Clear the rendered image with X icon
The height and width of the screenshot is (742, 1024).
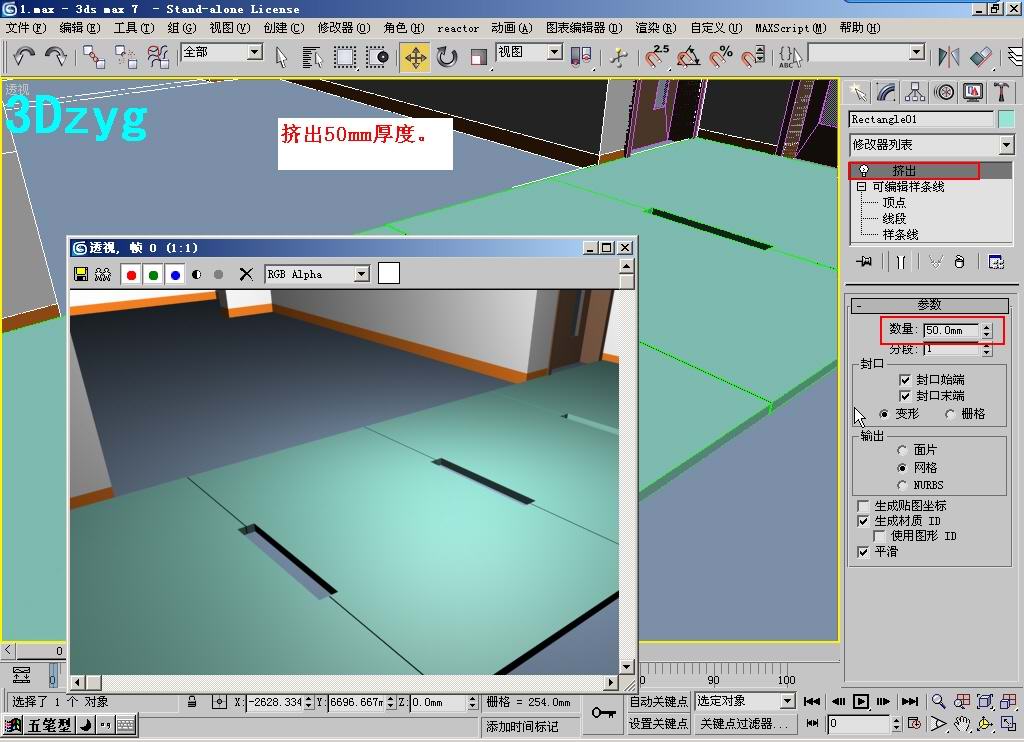pyautogui.click(x=246, y=274)
